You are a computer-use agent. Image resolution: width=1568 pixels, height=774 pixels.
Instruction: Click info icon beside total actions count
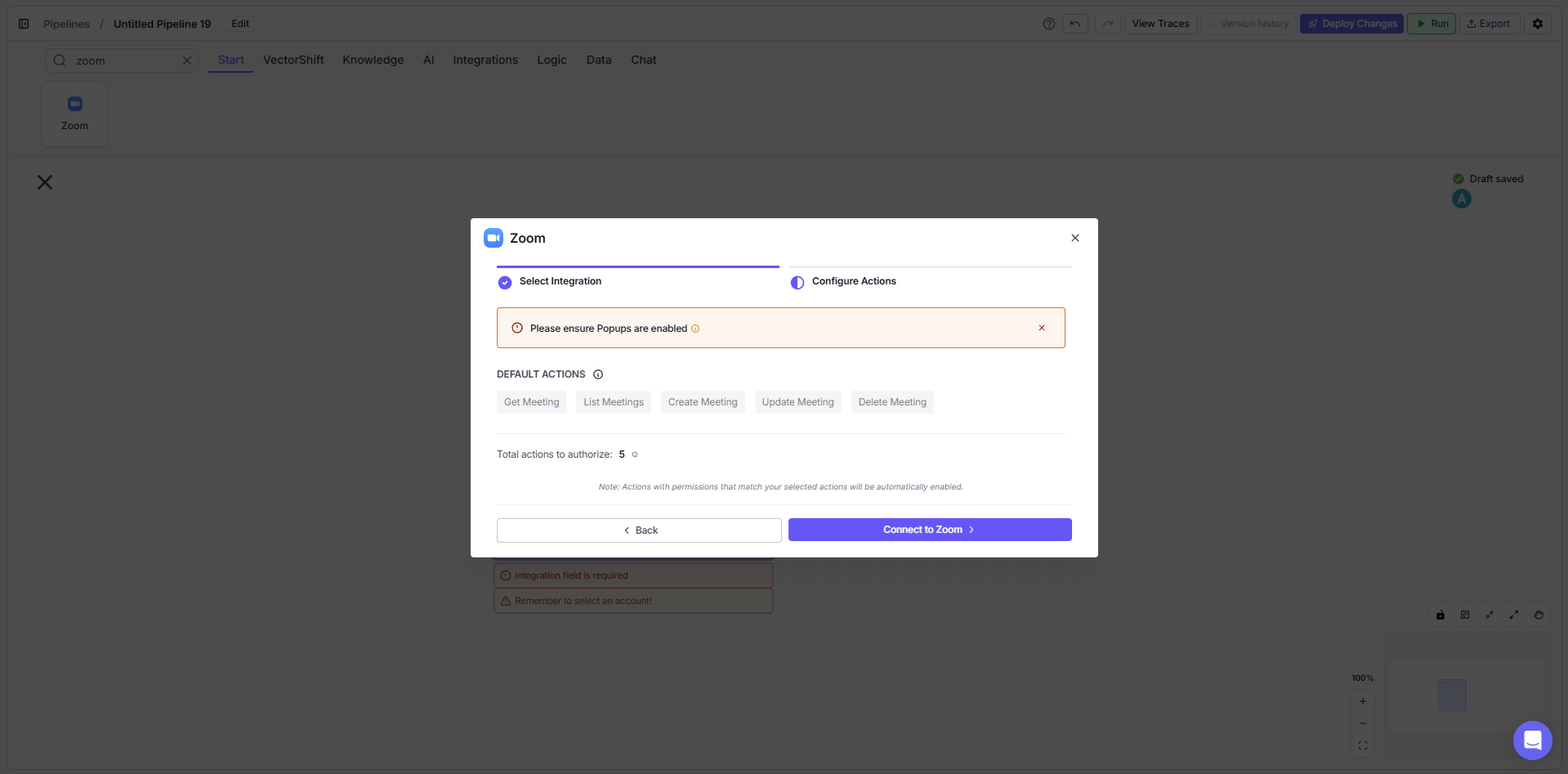coord(635,454)
